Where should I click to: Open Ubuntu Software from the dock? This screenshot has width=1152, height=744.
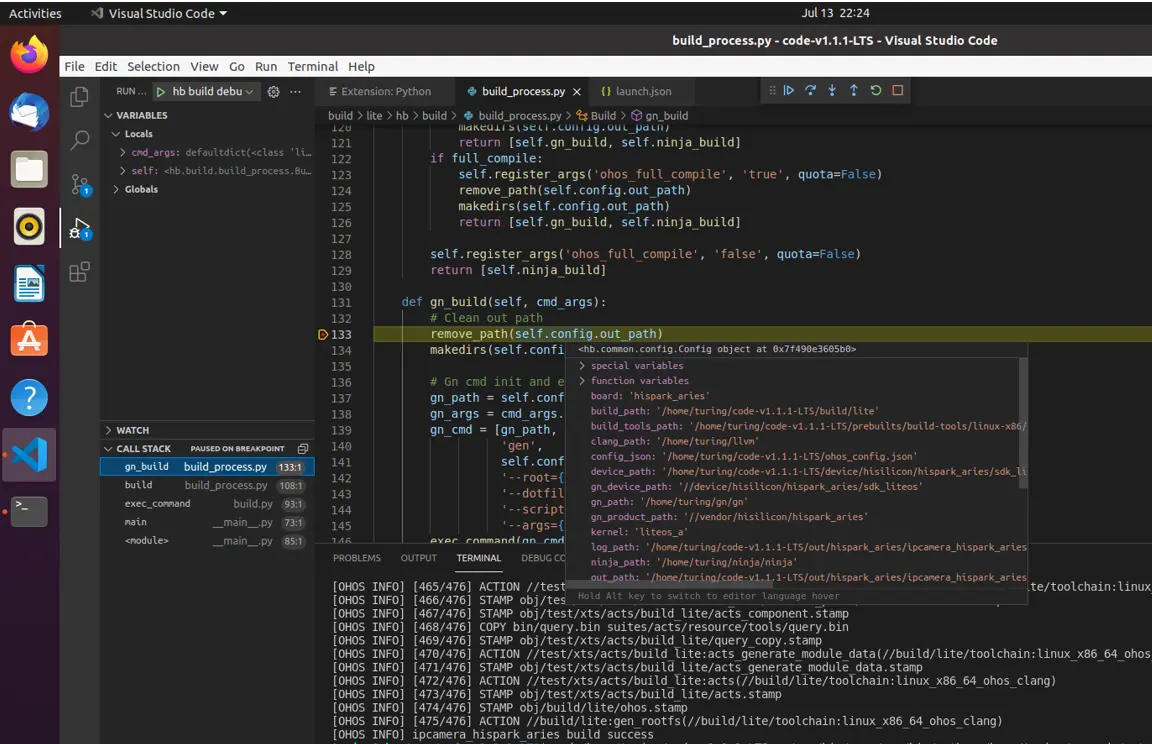(x=29, y=340)
